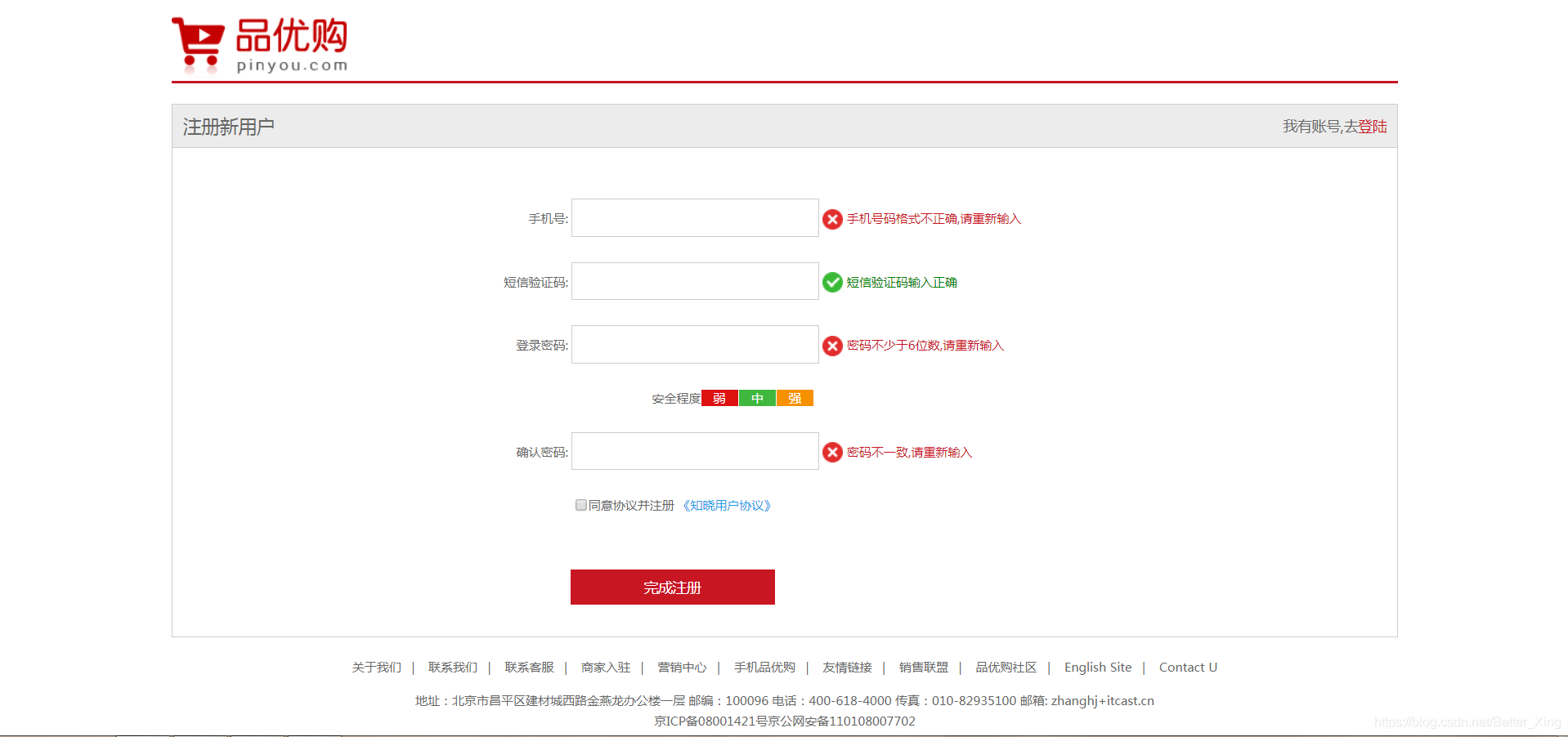The image size is (1568, 737).
Task: Open the 联系客服 footer link
Action: point(528,667)
